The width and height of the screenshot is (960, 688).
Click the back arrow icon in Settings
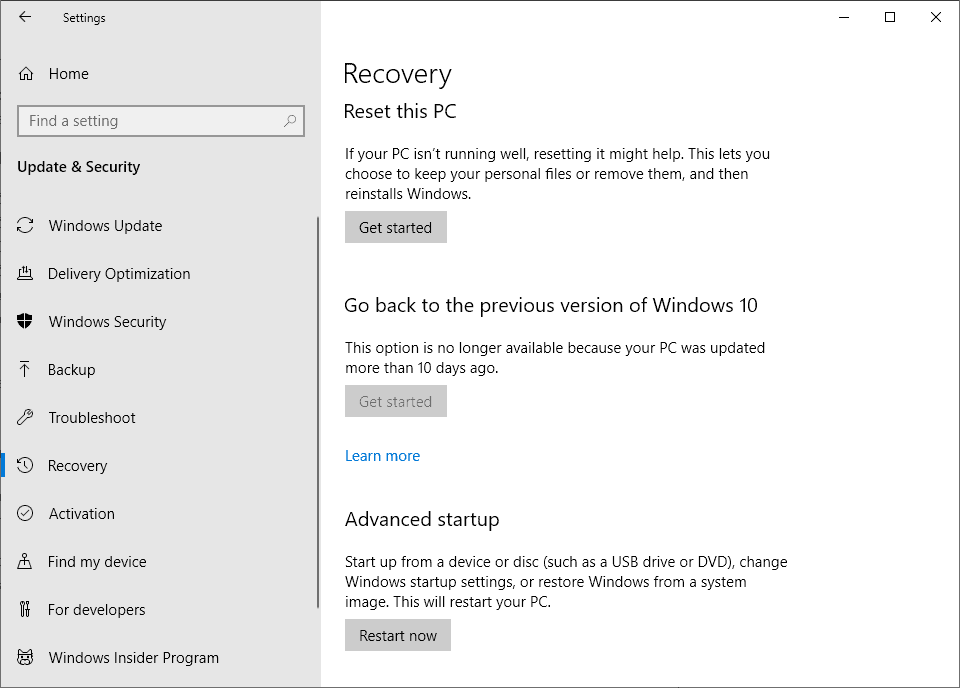coord(25,17)
